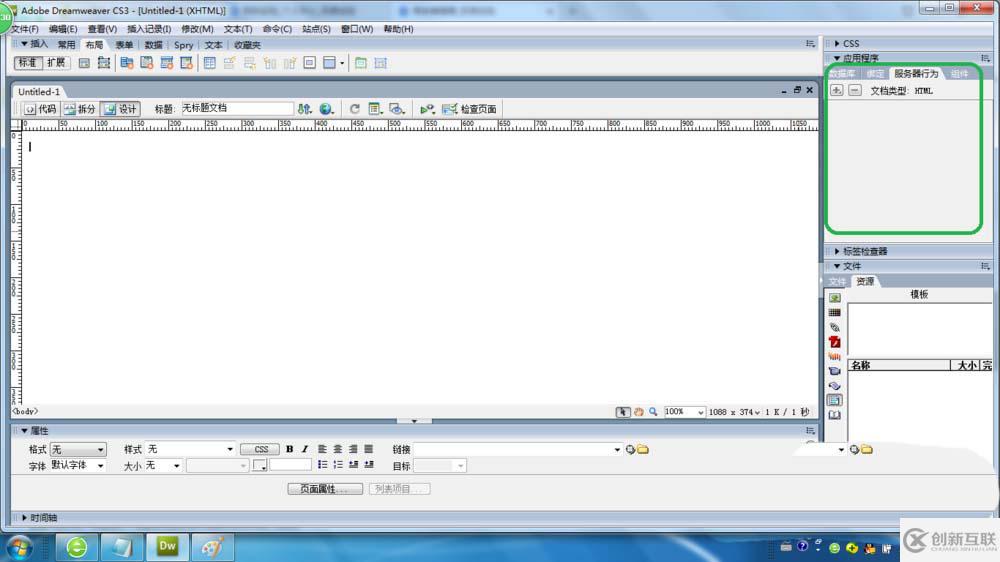
Task: Click the Spry Tabbed Panels layout icon
Action: click(147, 63)
